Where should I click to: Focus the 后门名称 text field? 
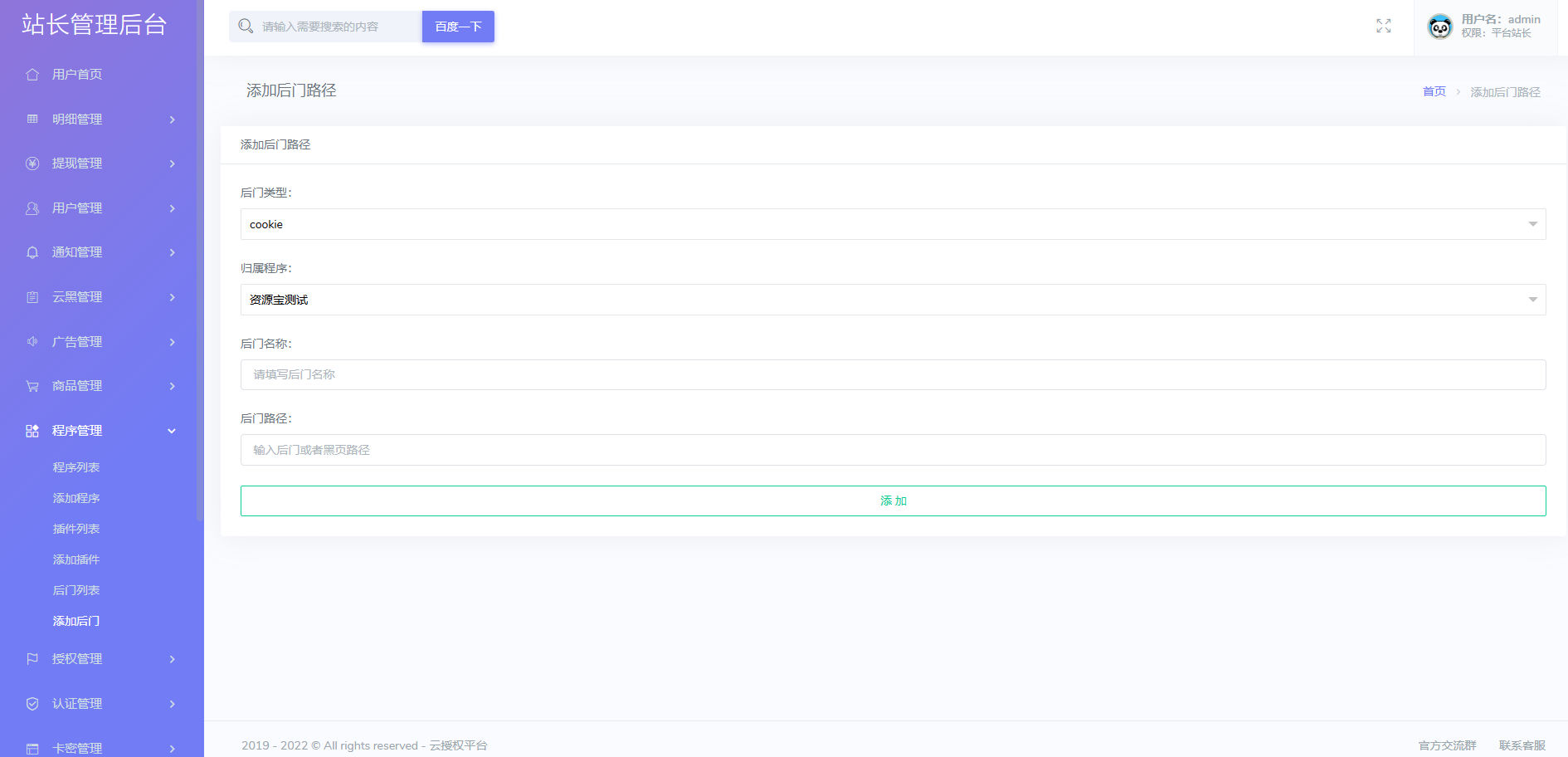tap(893, 374)
